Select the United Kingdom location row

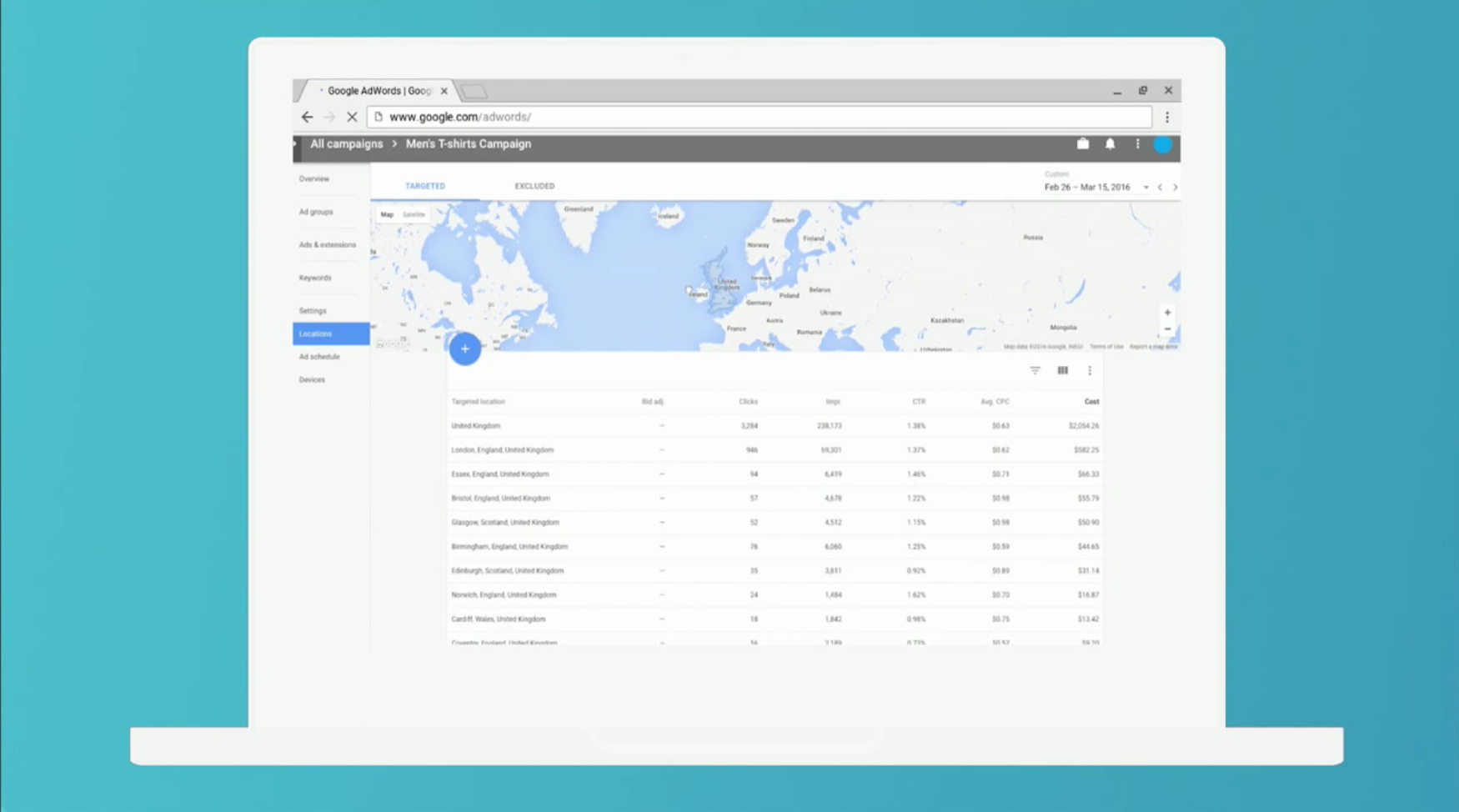[x=775, y=426]
